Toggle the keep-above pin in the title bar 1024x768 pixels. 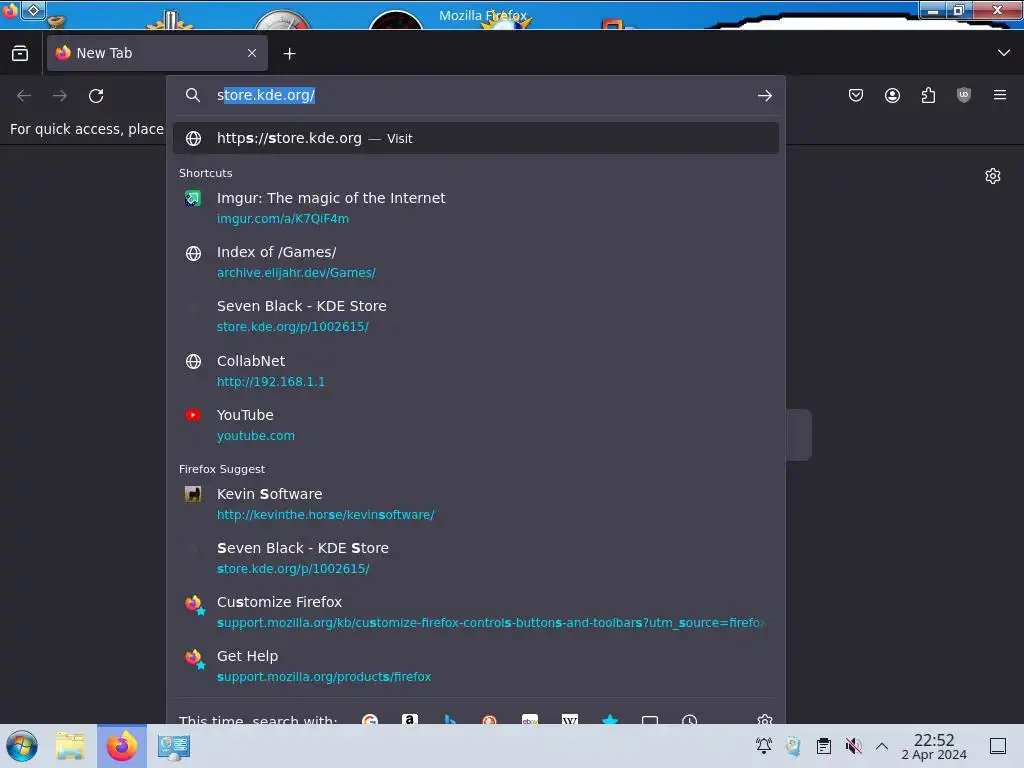click(33, 10)
